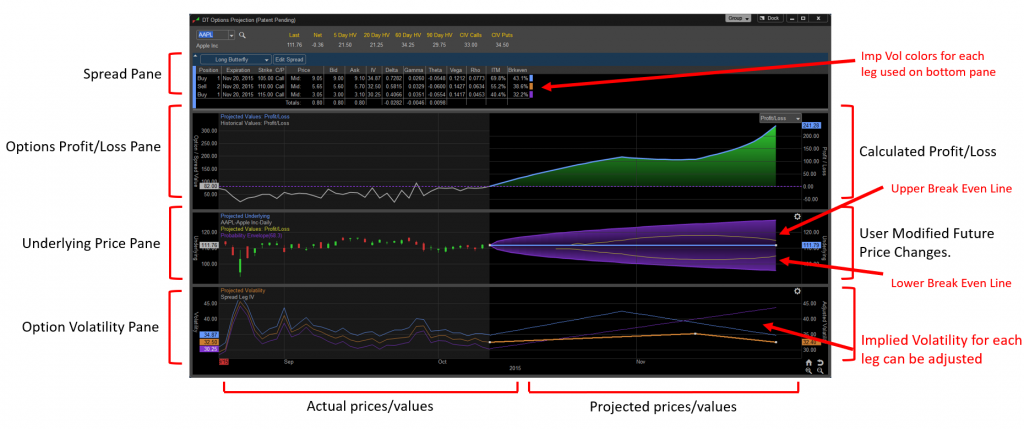1024x429 pixels.
Task: Click the orange color swatch for Sell leg
Action: pos(532,86)
